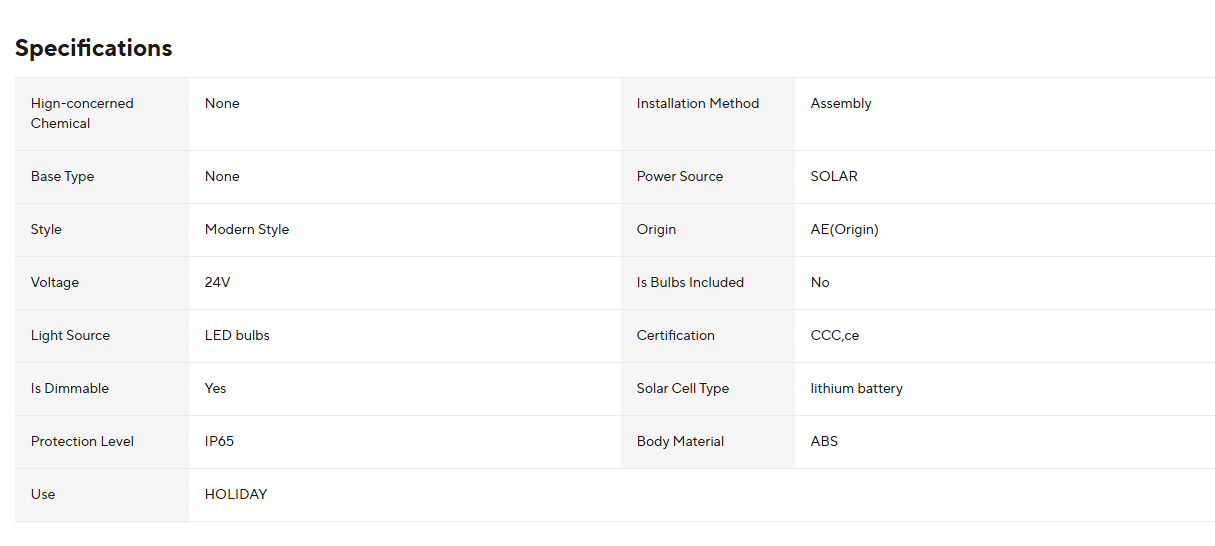
Task: Click the IP65 protection level value
Action: 219,442
